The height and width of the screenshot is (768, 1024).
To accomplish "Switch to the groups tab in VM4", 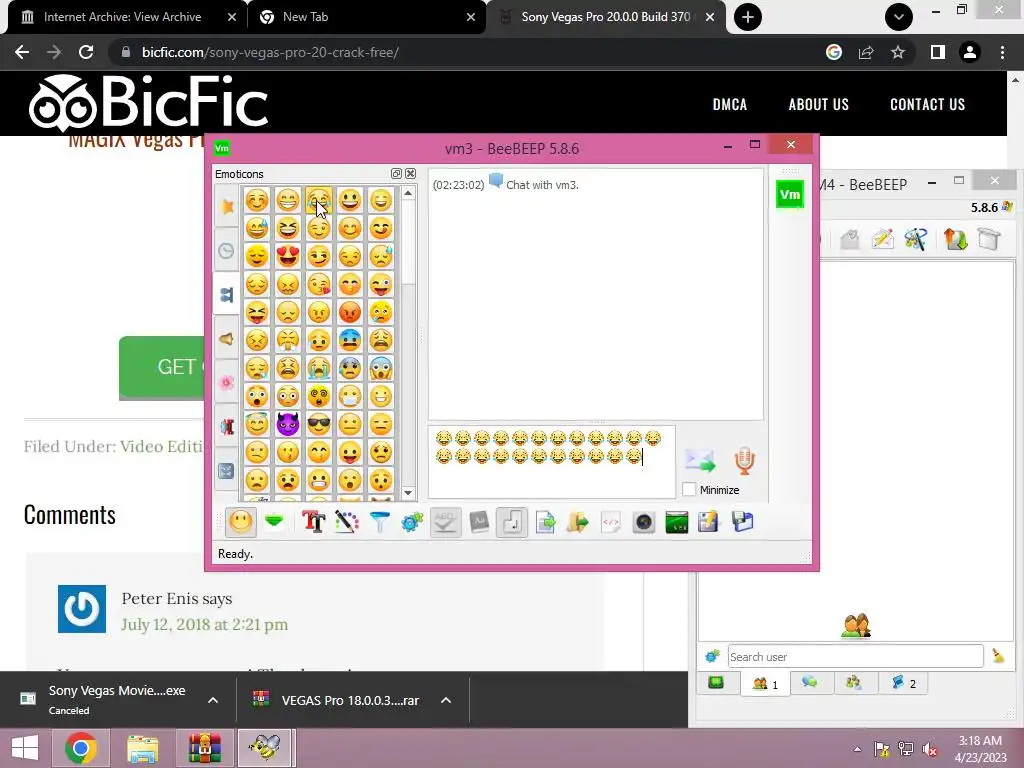I will [x=854, y=682].
